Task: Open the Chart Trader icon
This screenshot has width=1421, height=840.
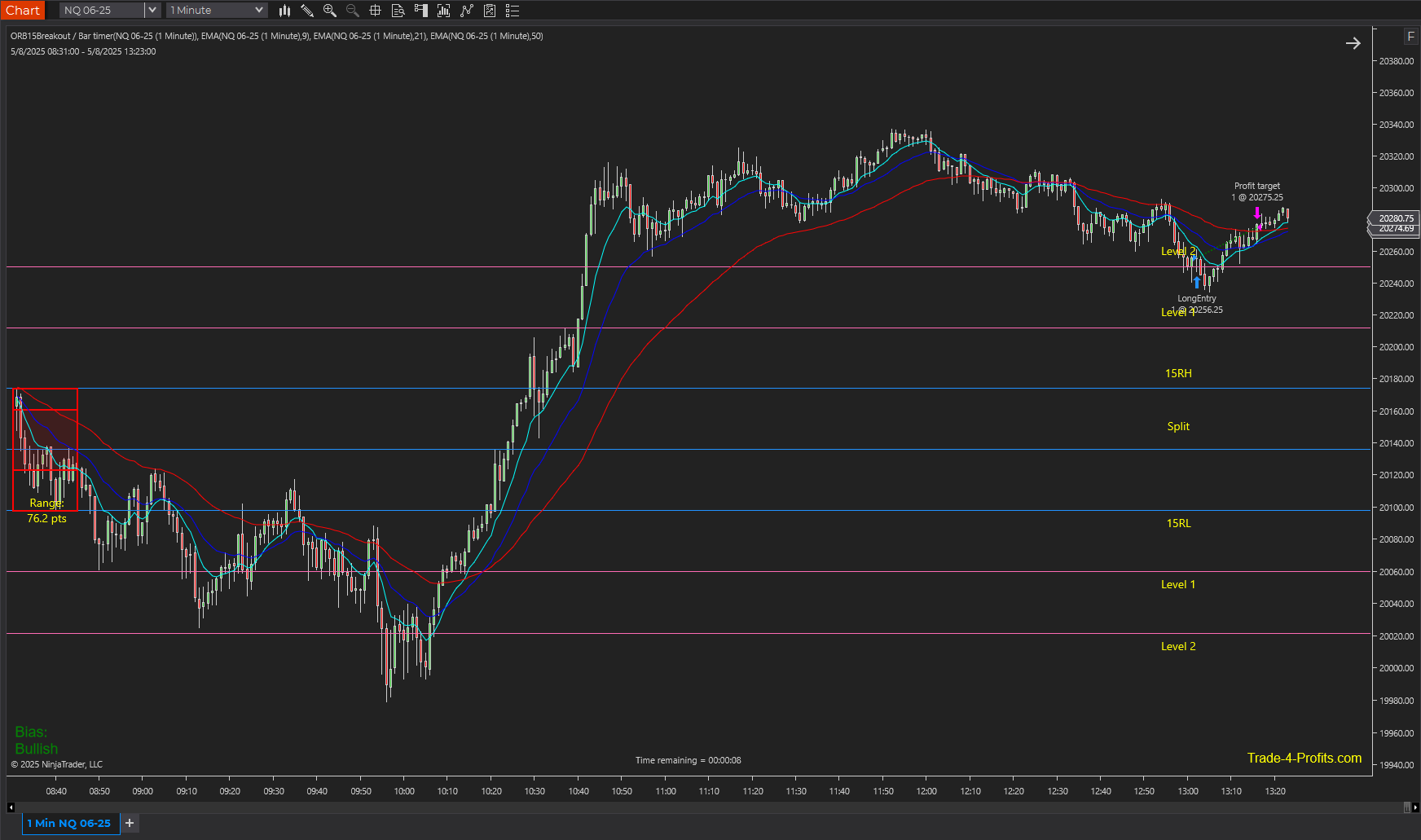Action: (x=421, y=11)
